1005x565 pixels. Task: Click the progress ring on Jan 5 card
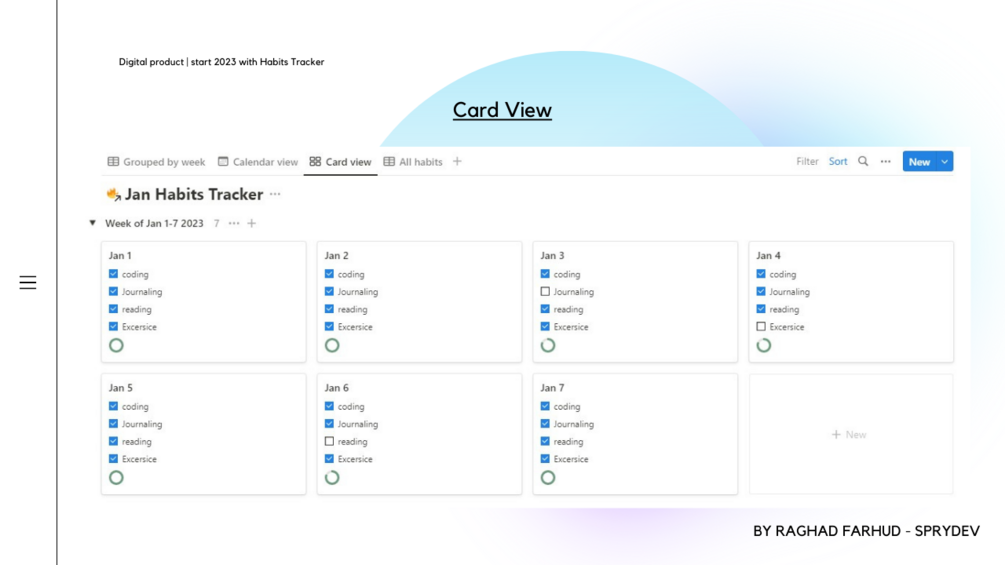click(x=116, y=477)
